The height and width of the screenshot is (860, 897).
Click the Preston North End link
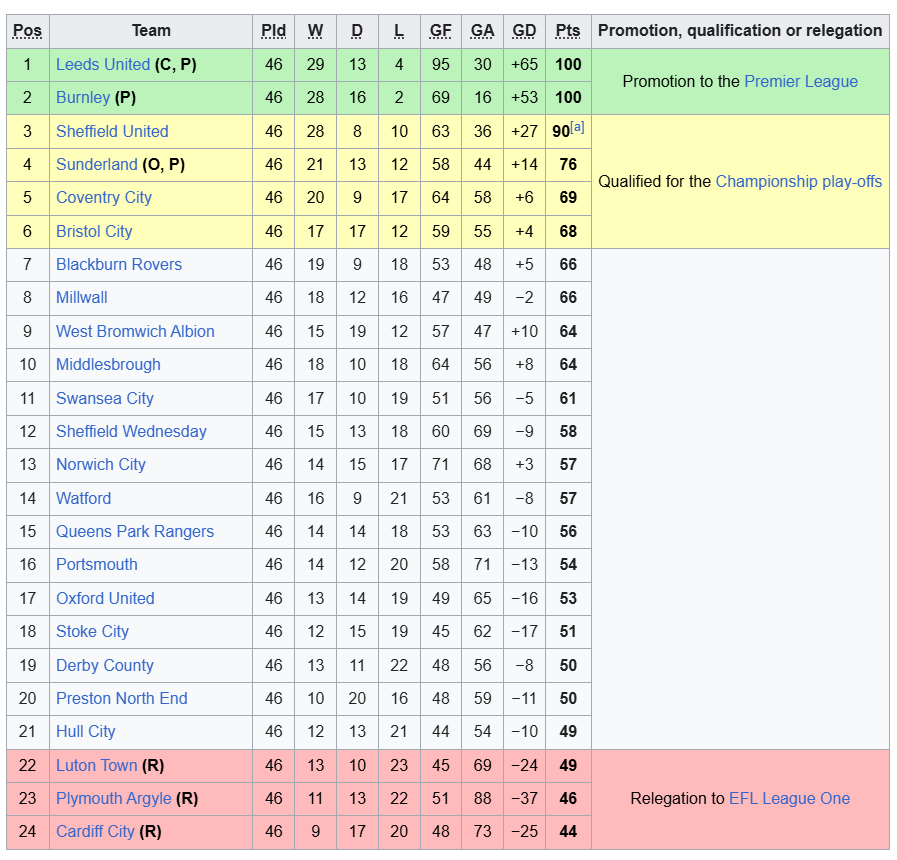tap(122, 699)
